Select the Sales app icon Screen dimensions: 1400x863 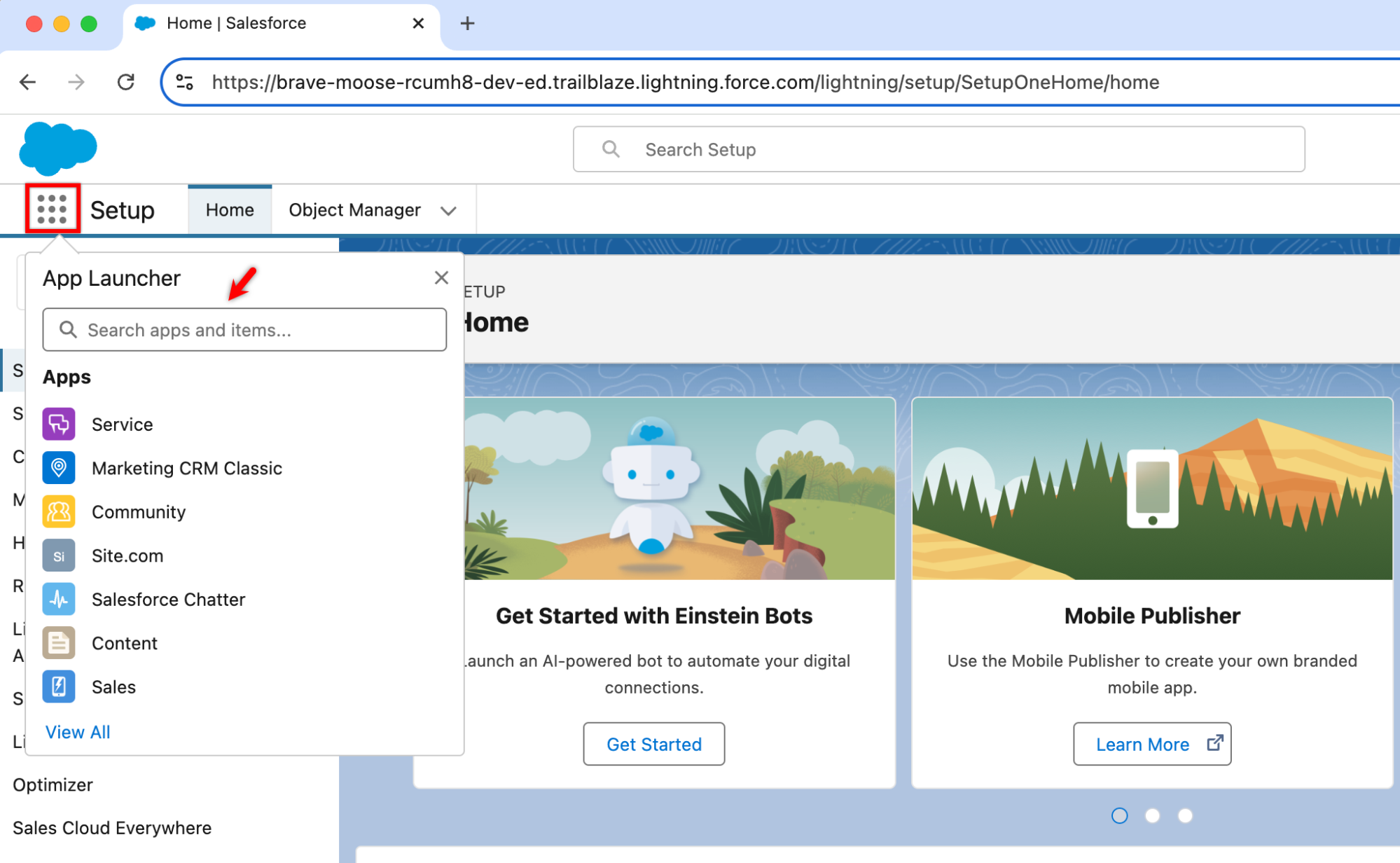(59, 686)
